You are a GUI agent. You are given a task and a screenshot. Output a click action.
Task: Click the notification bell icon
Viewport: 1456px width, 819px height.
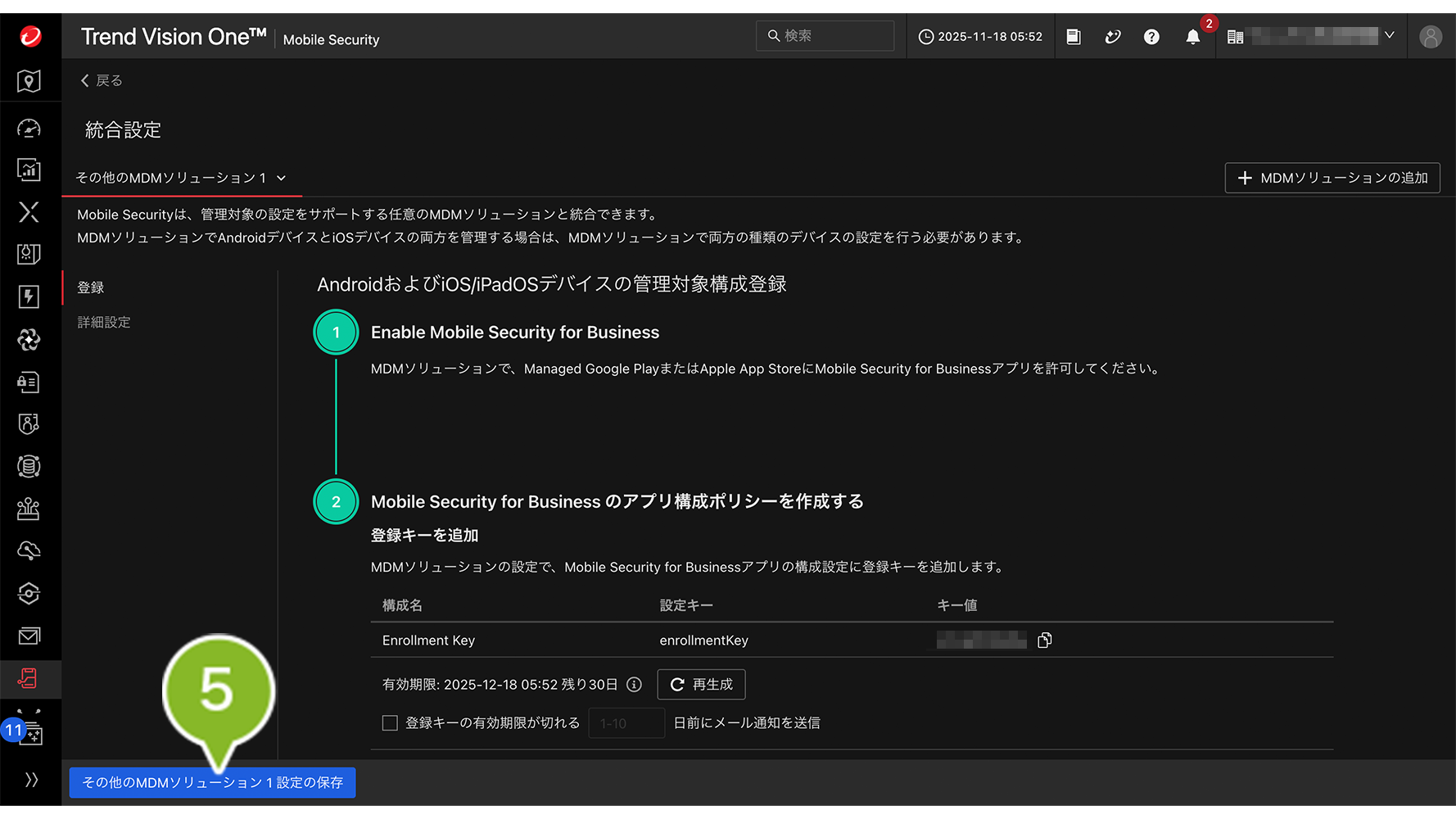click(1192, 37)
